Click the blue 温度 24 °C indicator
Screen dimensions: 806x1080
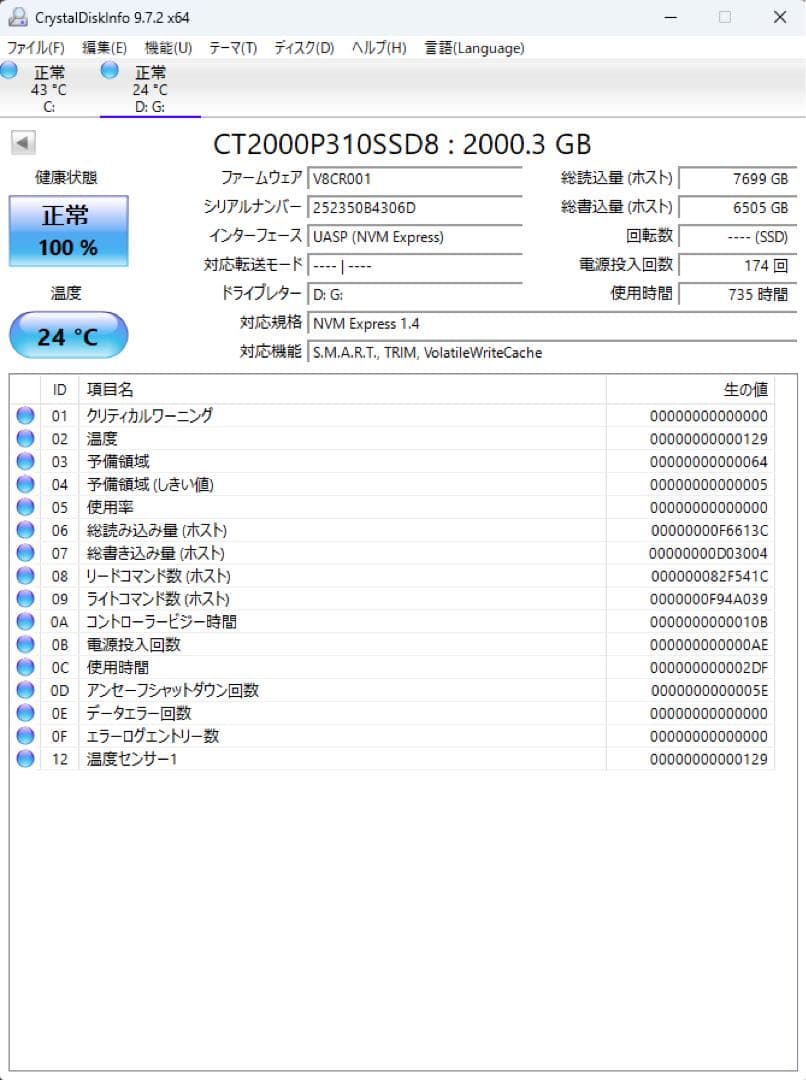pos(67,335)
